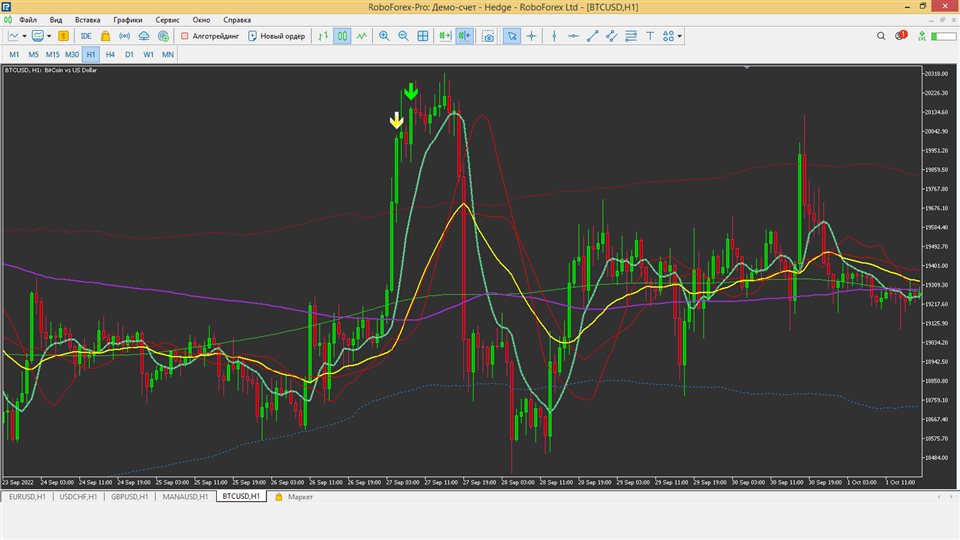
Task: Tile windows with the grid icon
Action: (x=423, y=36)
